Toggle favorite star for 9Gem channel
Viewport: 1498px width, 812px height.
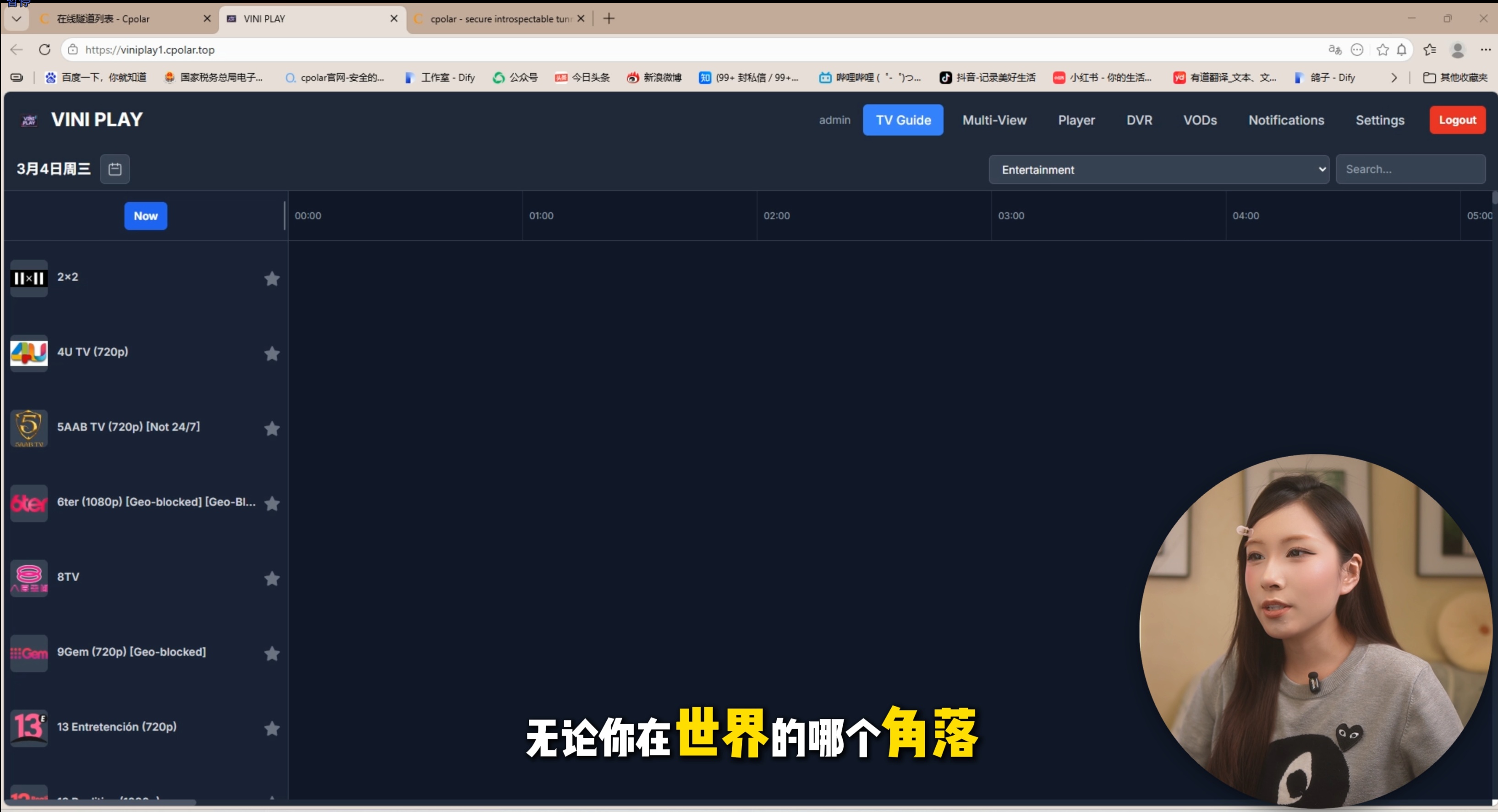[272, 654]
